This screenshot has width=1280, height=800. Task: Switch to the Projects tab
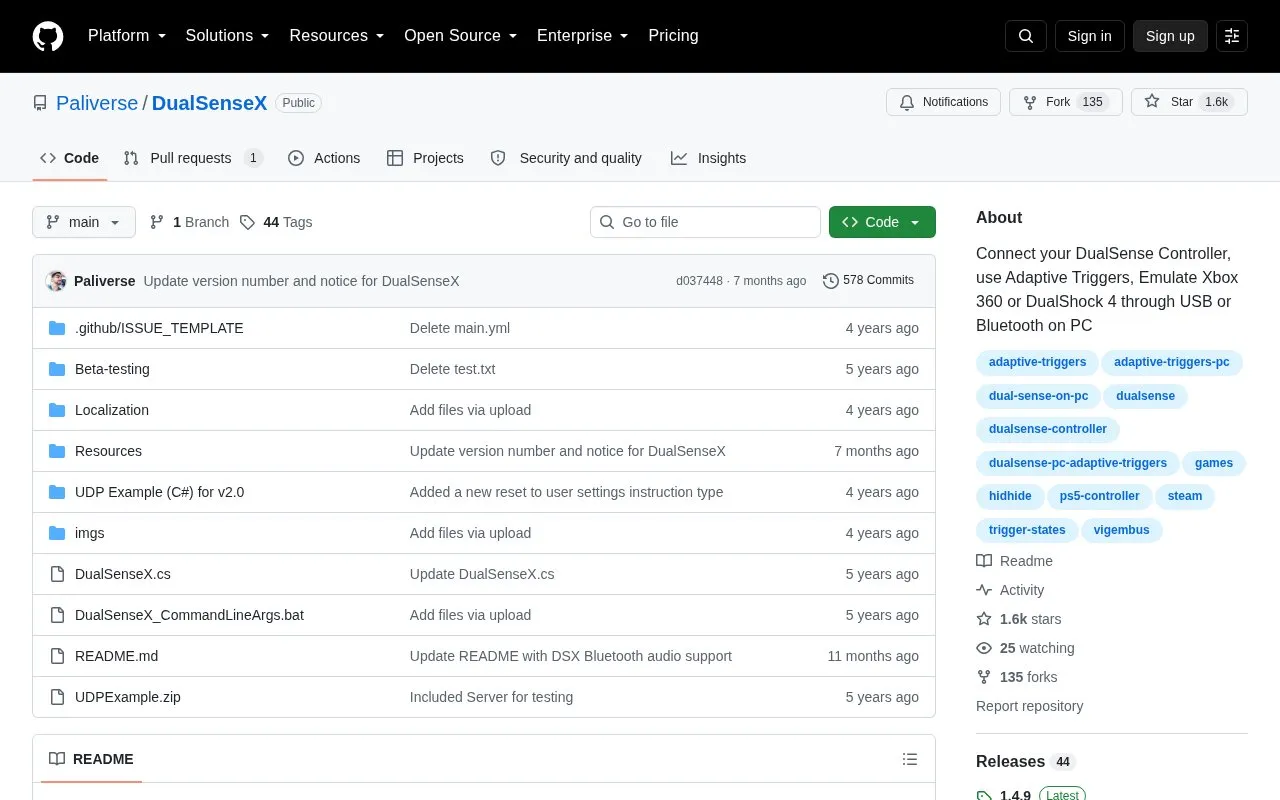click(x=425, y=158)
